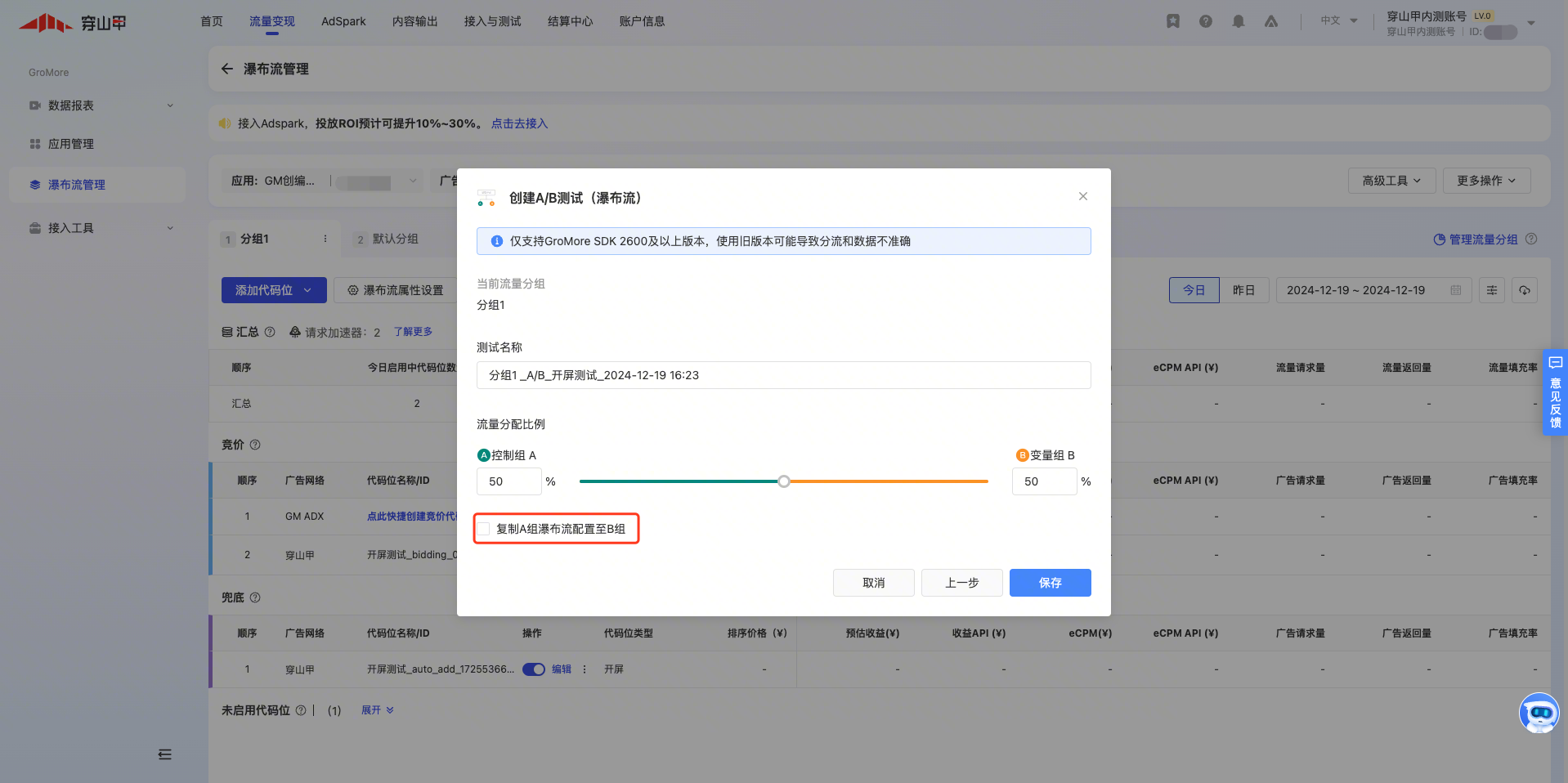Switch to the 默认分组 tab
This screenshot has width=1568, height=783.
(395, 239)
